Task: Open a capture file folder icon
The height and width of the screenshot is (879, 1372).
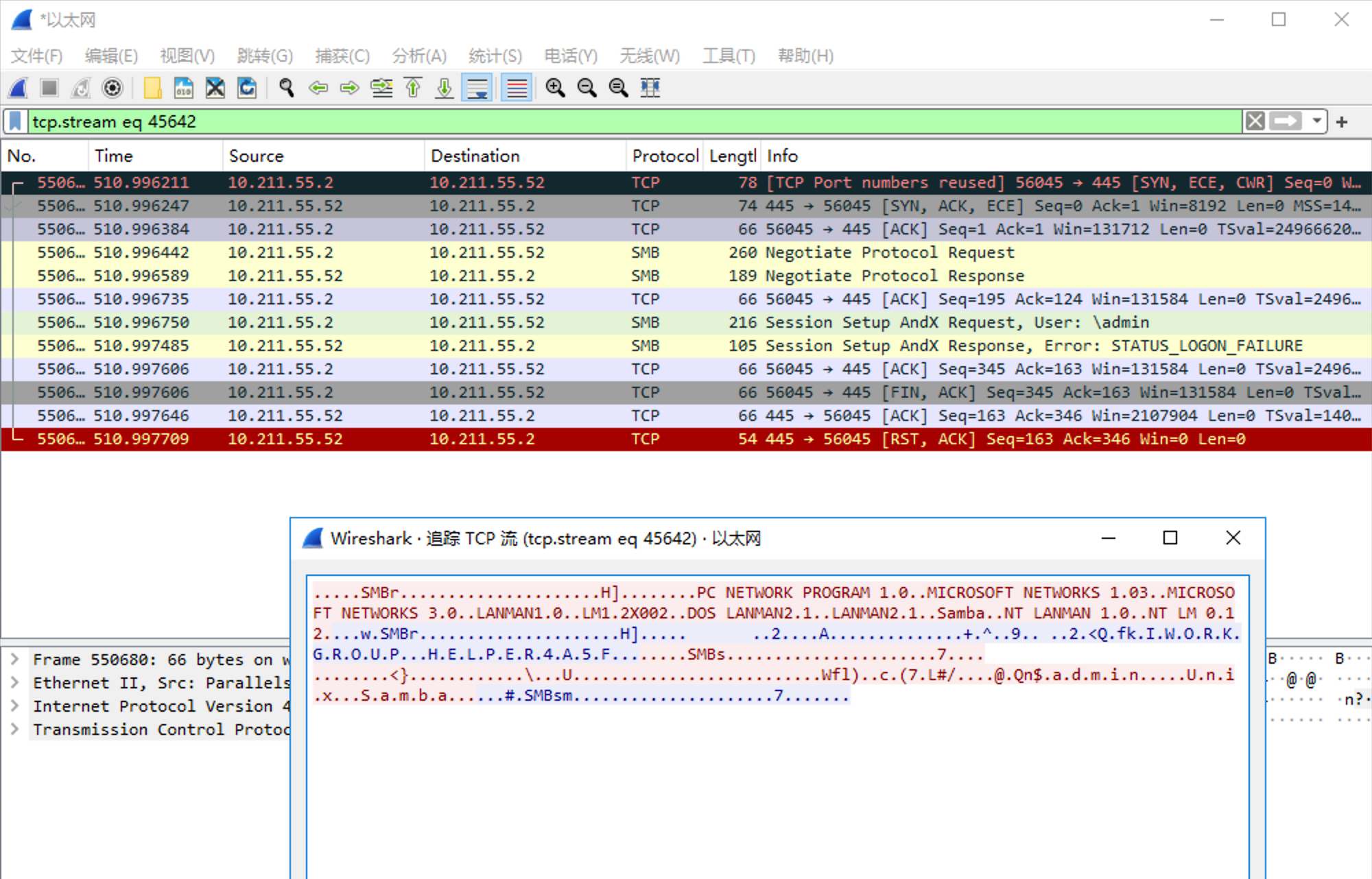Action: point(152,88)
